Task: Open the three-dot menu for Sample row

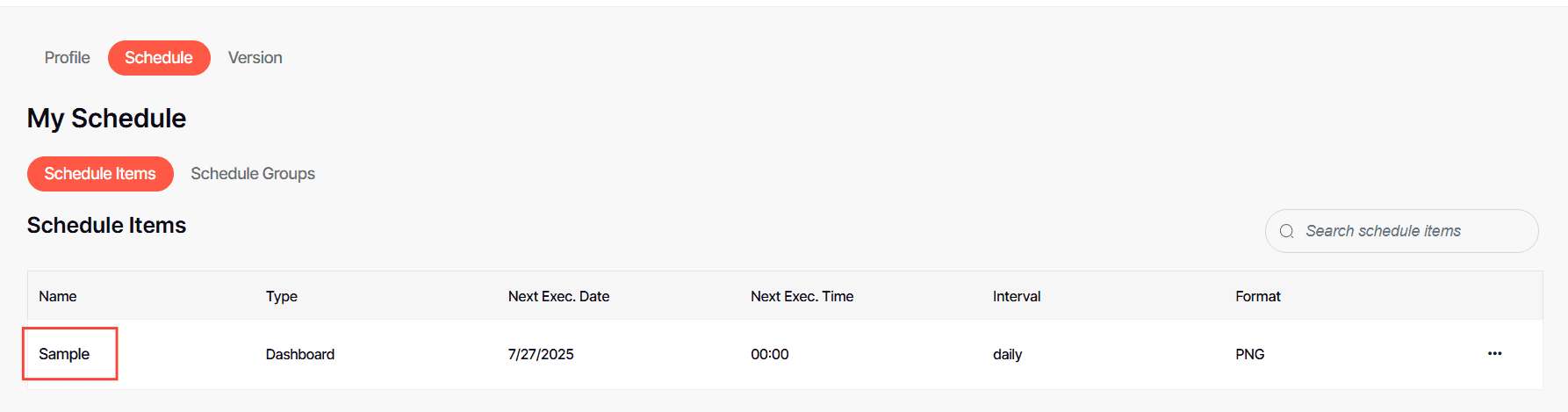Action: [x=1494, y=354]
